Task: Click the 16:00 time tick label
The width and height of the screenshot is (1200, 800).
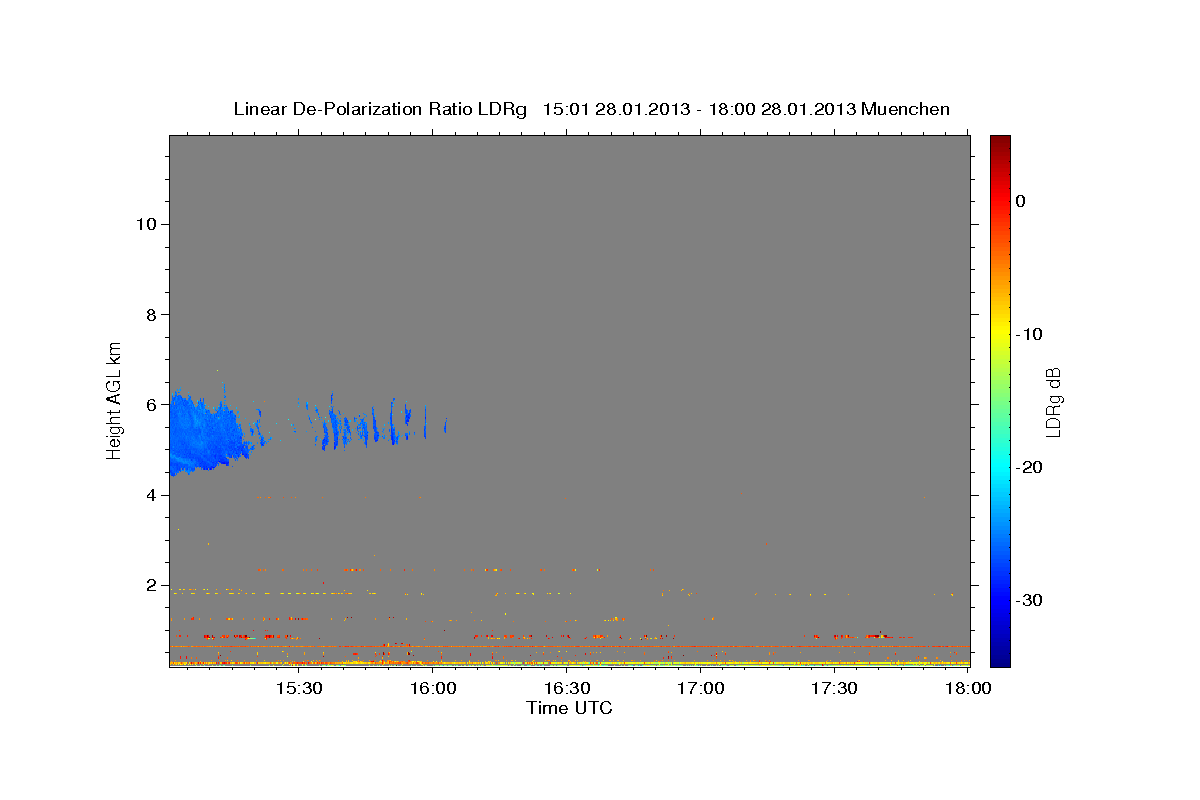Action: (x=432, y=688)
